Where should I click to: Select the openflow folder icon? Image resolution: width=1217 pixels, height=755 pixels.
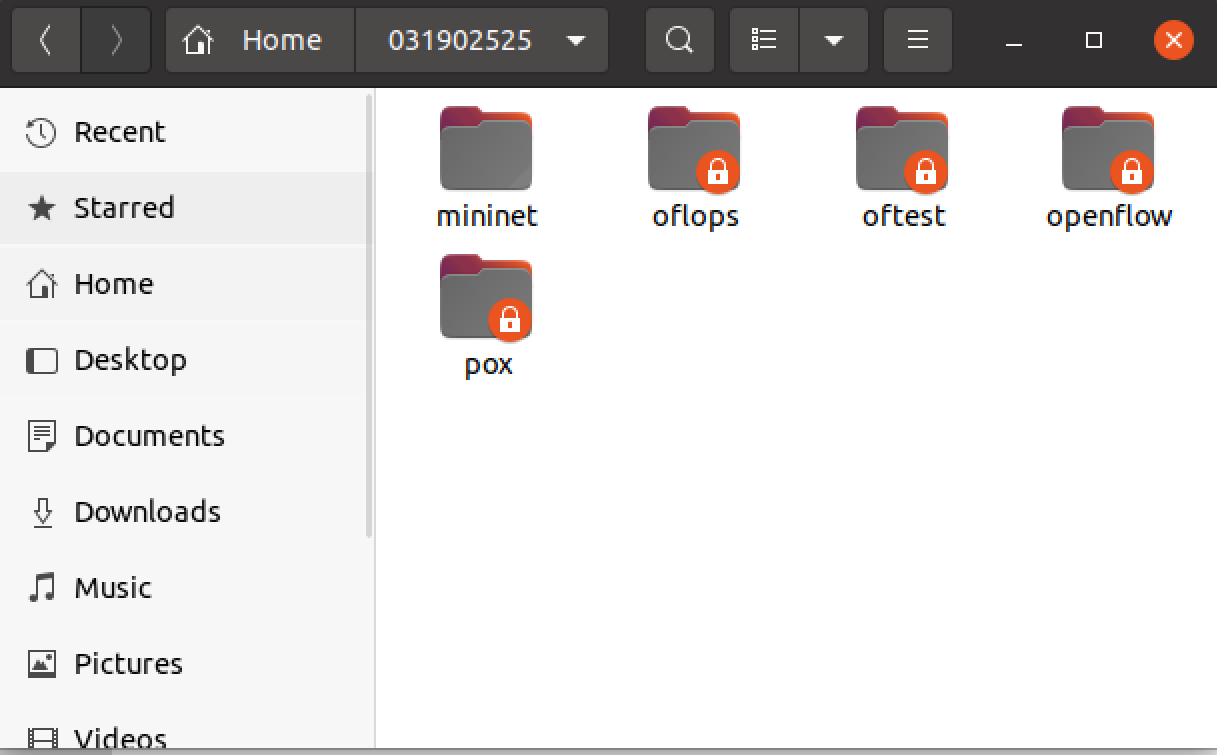pos(1108,149)
